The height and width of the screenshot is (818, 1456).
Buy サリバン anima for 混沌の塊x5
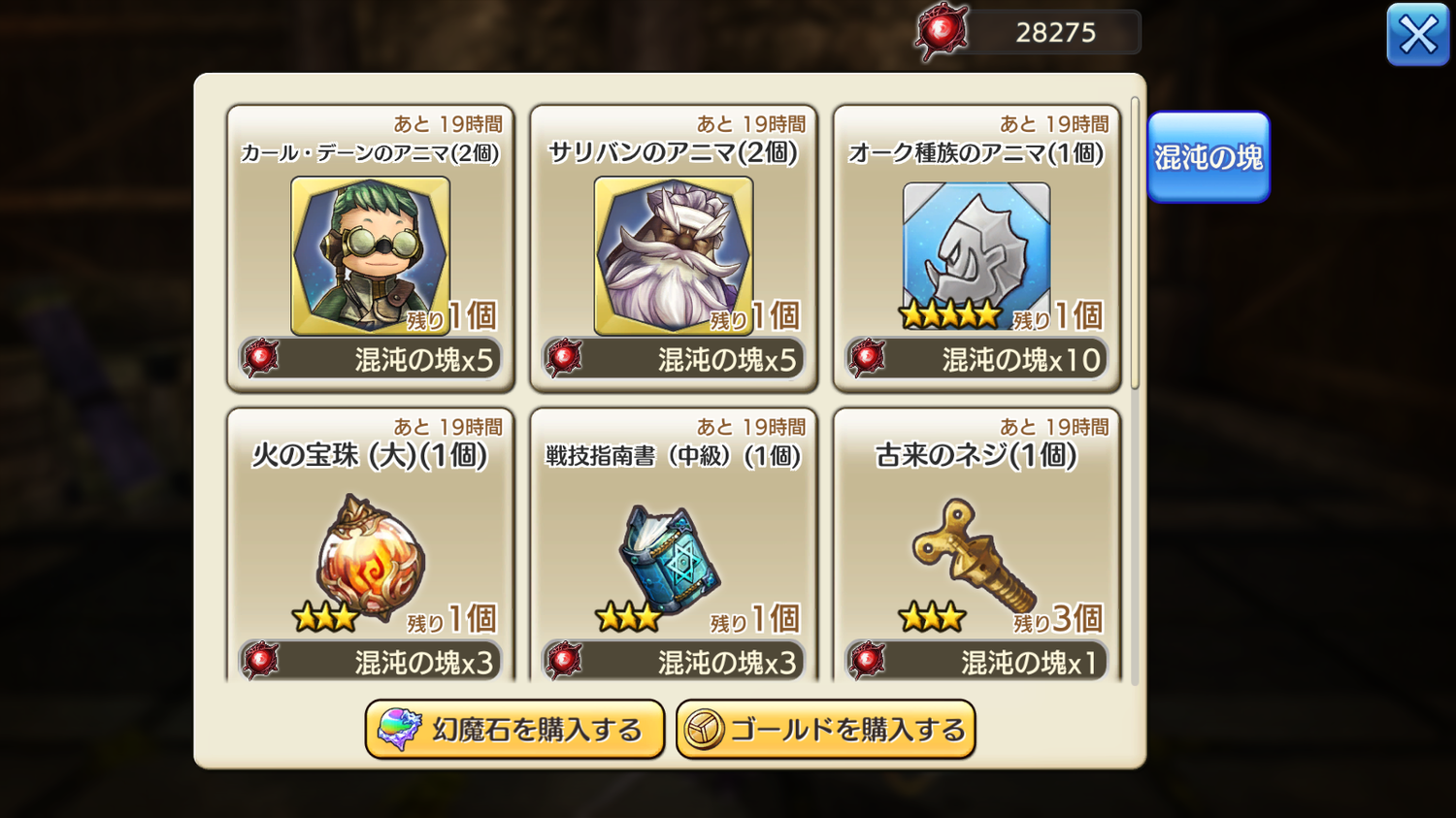tap(674, 359)
